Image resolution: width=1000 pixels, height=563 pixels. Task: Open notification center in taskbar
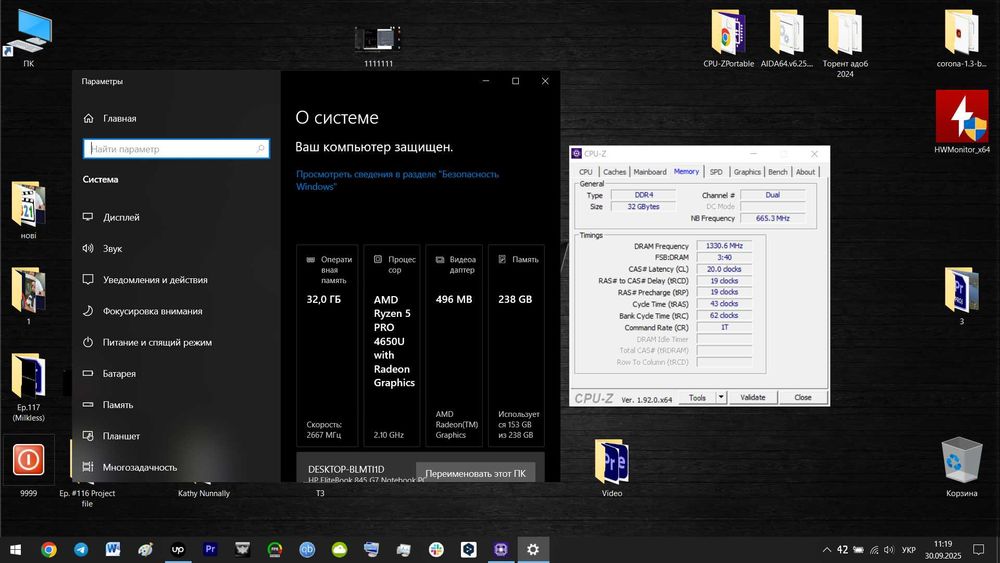(x=978, y=549)
